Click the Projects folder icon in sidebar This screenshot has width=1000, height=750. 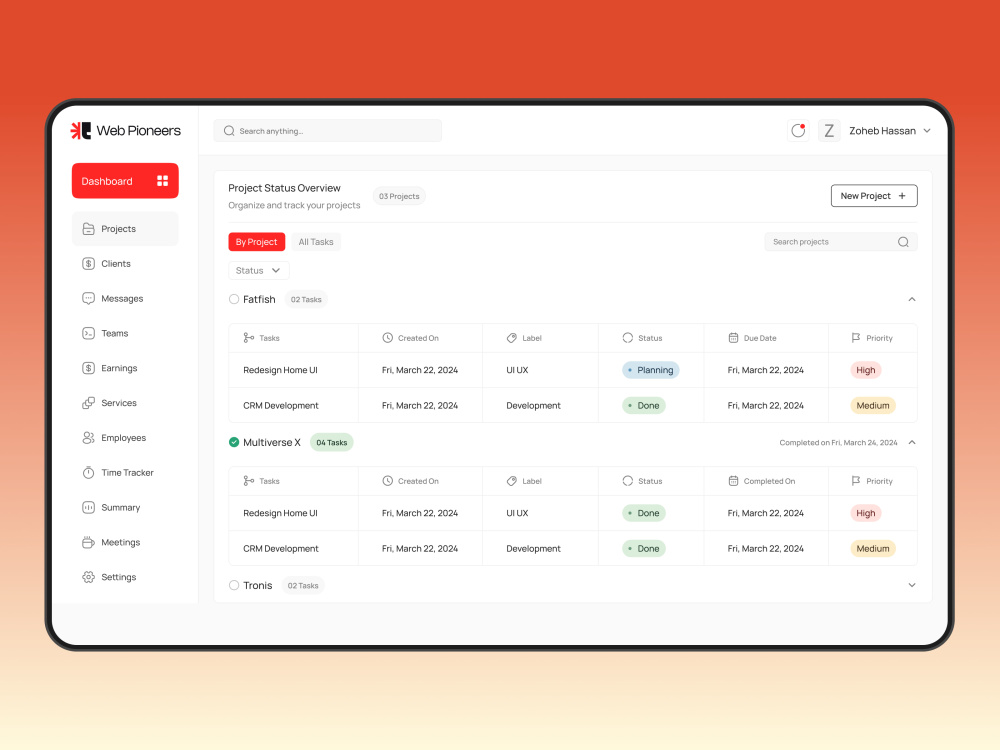tap(89, 229)
